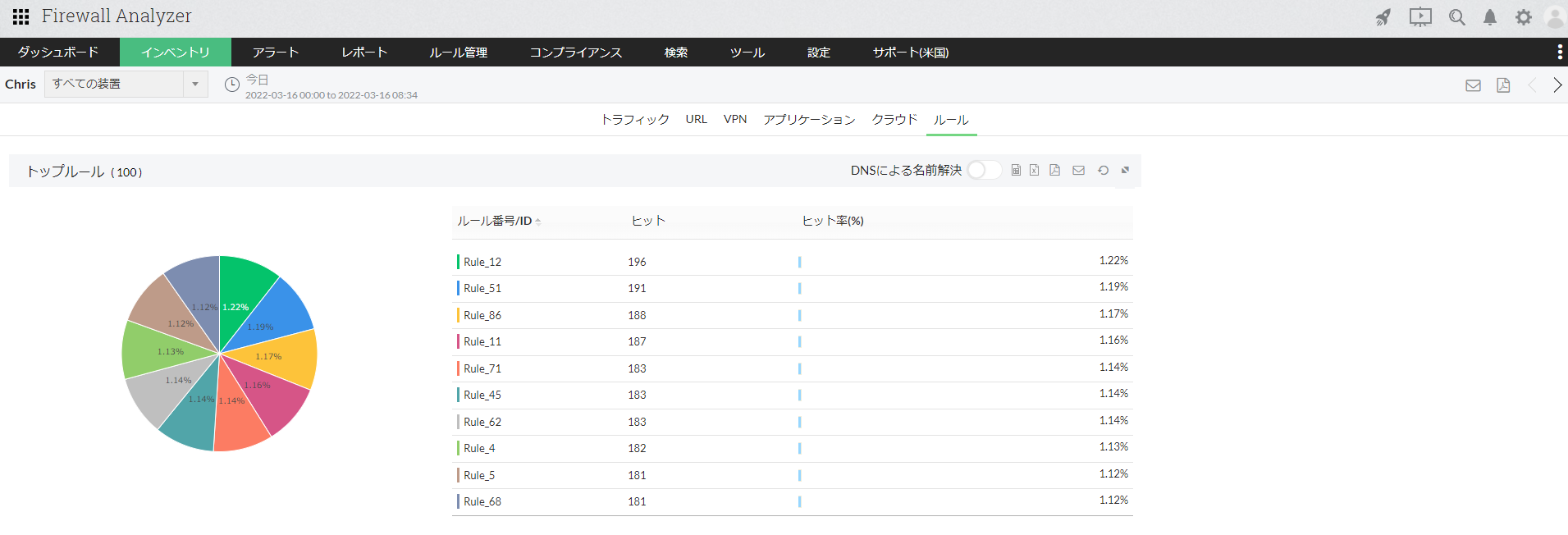1568x535 pixels.
Task: Click the user profile avatar
Action: click(x=1554, y=17)
